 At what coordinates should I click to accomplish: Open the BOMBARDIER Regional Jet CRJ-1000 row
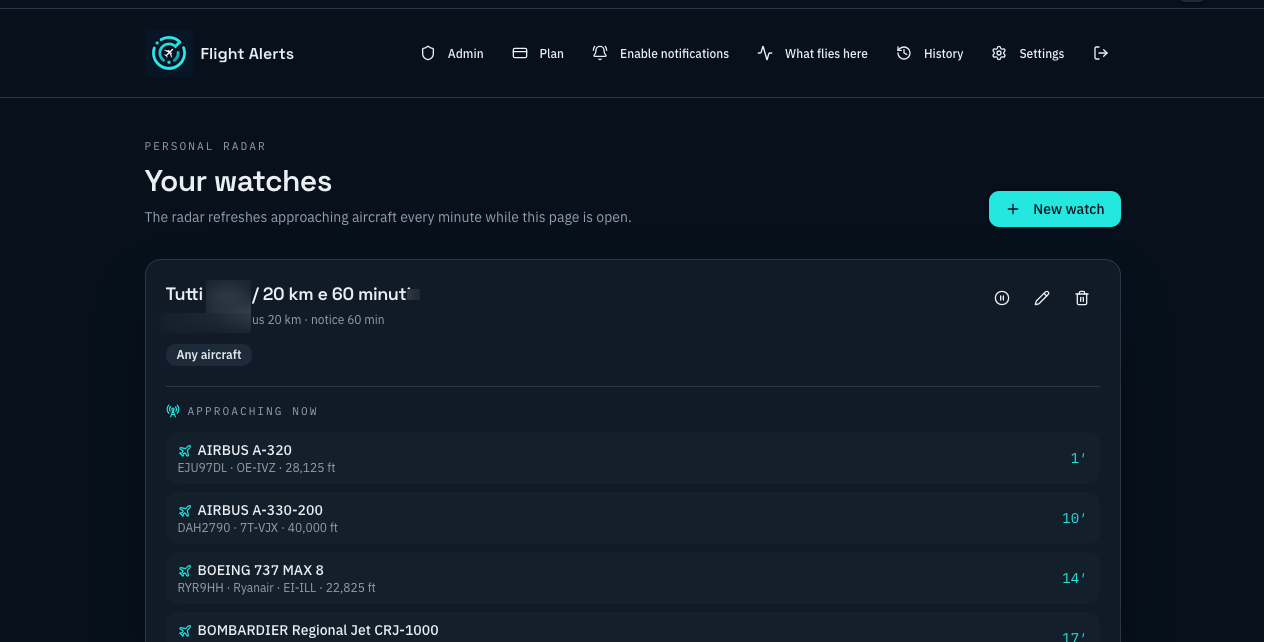coord(632,628)
